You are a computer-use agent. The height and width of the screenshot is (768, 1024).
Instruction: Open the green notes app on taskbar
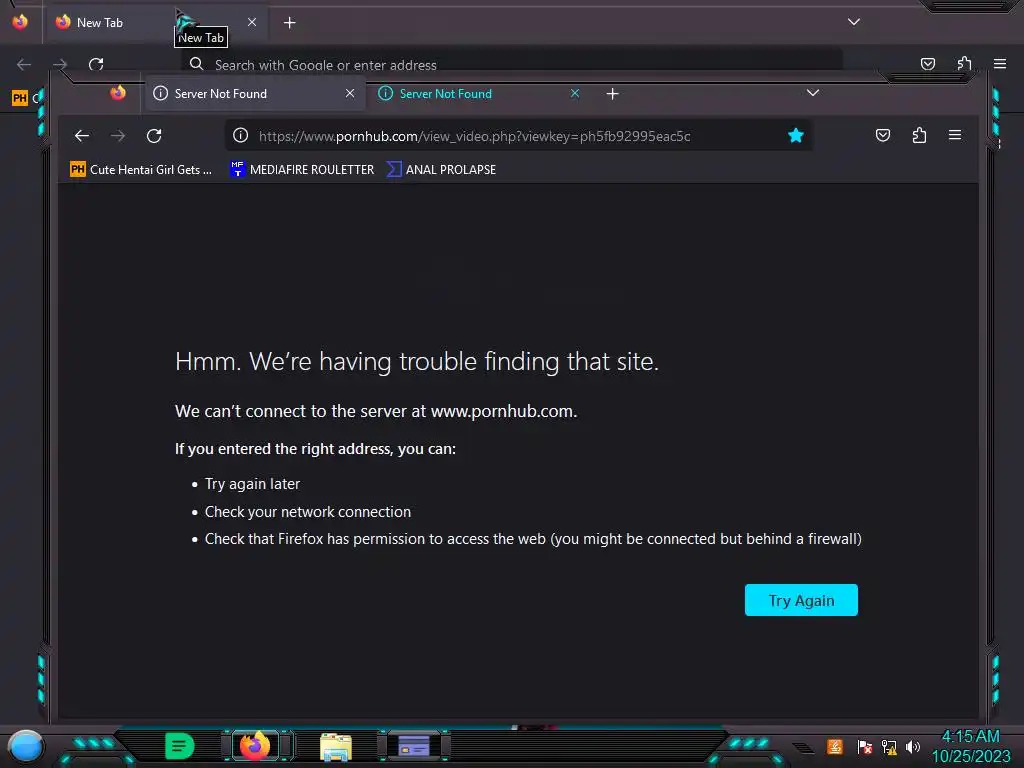[179, 746]
